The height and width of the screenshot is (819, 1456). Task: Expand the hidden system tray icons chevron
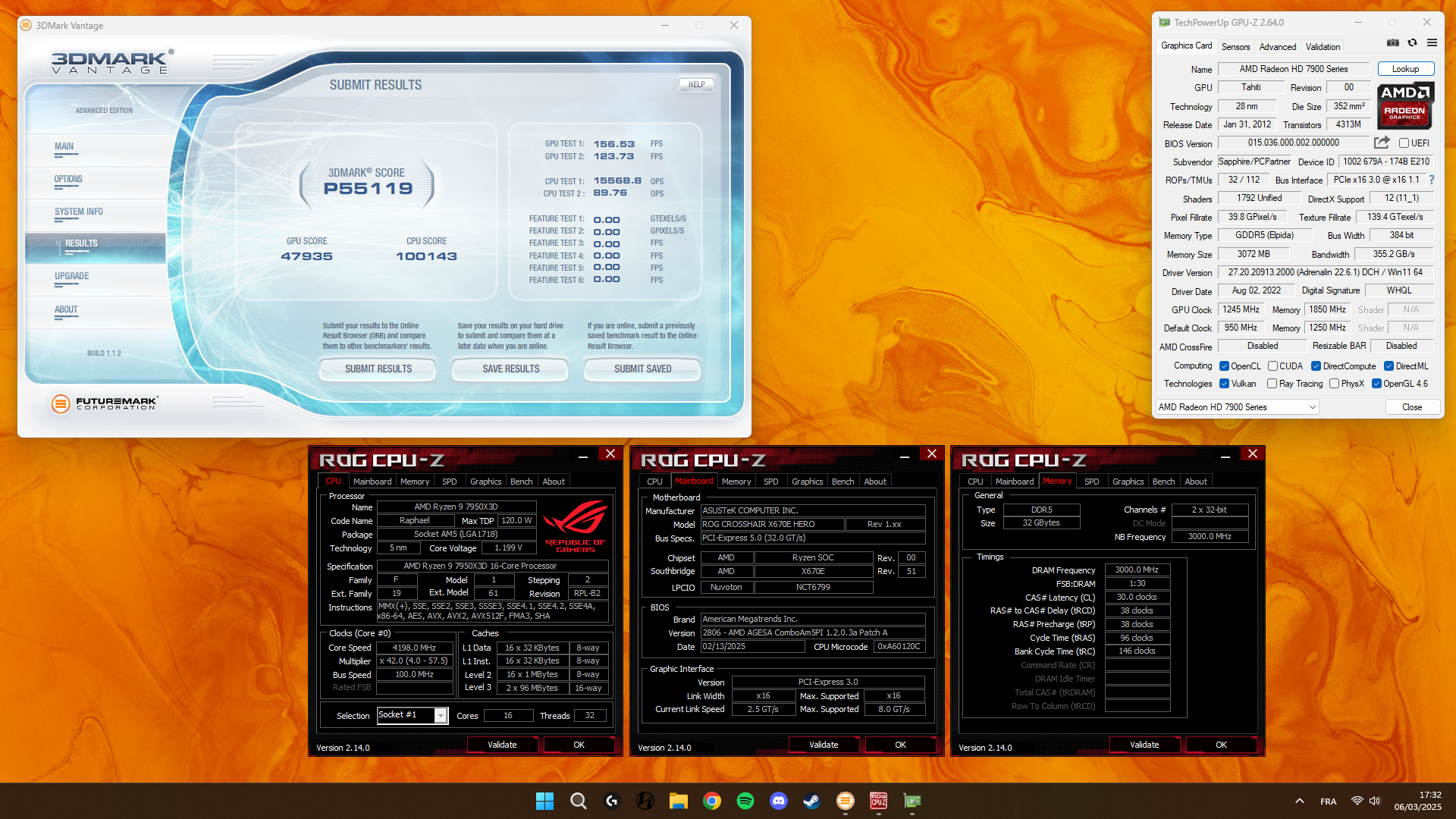[x=1299, y=801]
